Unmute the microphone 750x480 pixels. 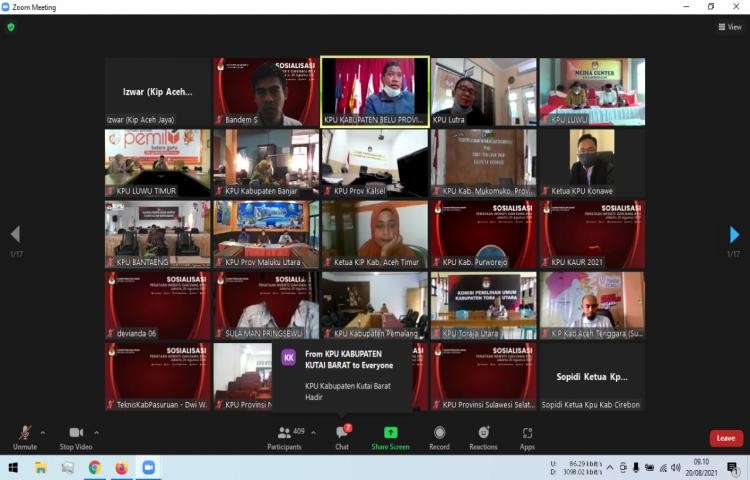tap(25, 436)
